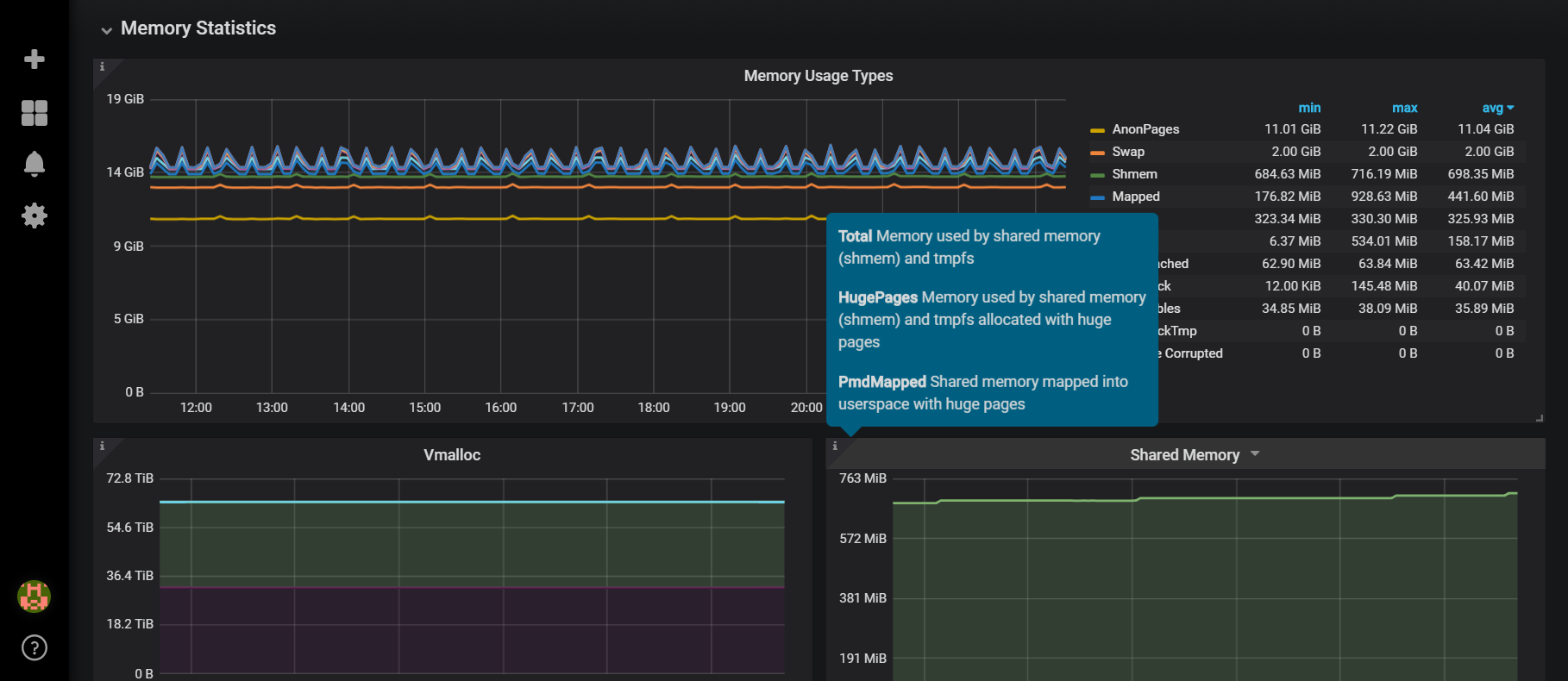Image resolution: width=1568 pixels, height=681 pixels.
Task: Open the Dashboards grid icon
Action: click(x=34, y=112)
